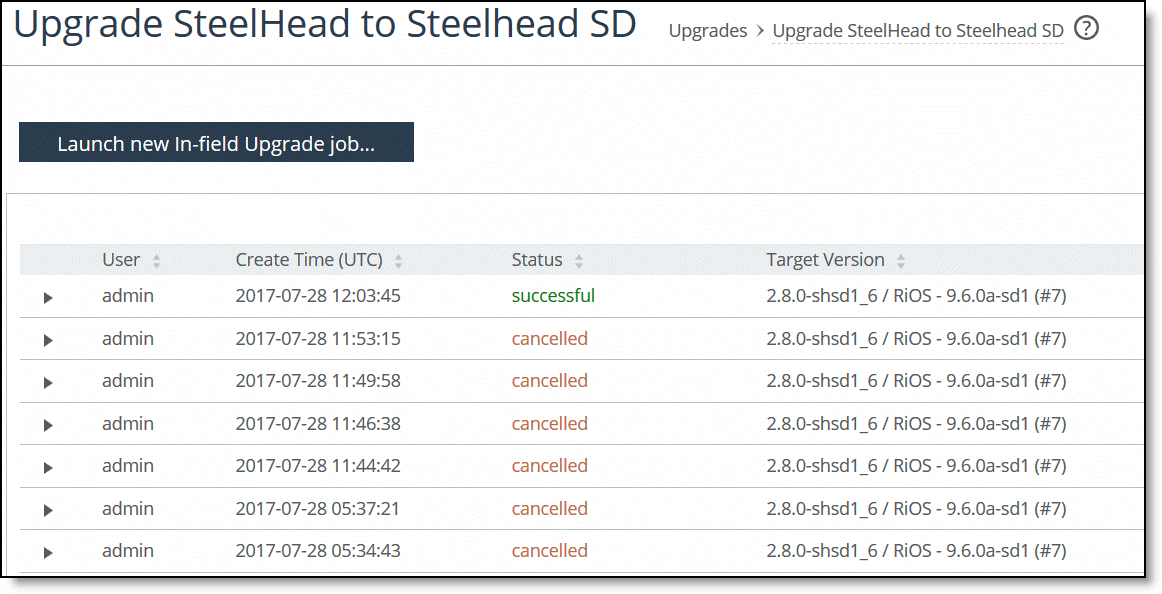This screenshot has width=1162, height=594.
Task: Expand the 11:53:15 cancelled job row
Action: (48, 340)
